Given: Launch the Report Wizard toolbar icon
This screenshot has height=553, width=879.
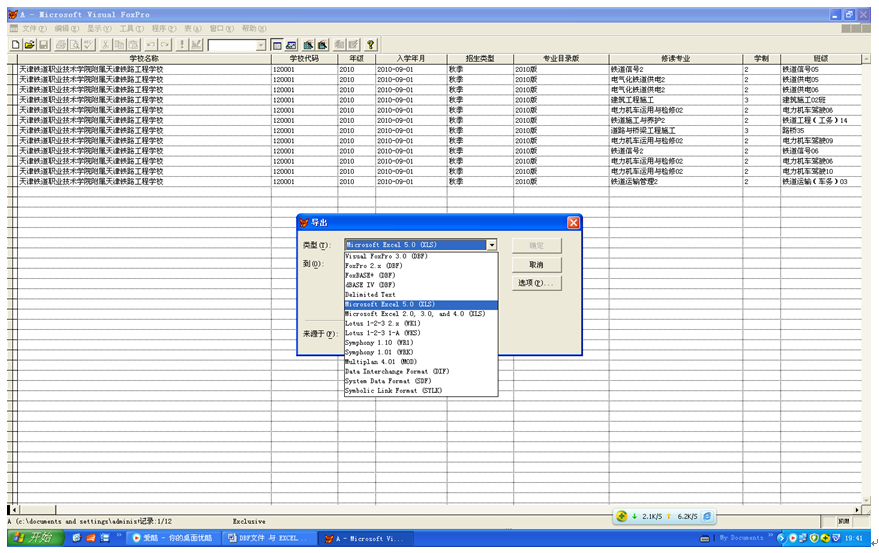Looking at the screenshot, I should tap(322, 45).
